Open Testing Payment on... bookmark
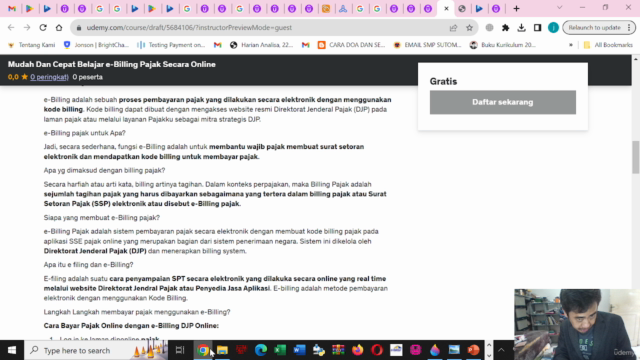 pyautogui.click(x=171, y=45)
